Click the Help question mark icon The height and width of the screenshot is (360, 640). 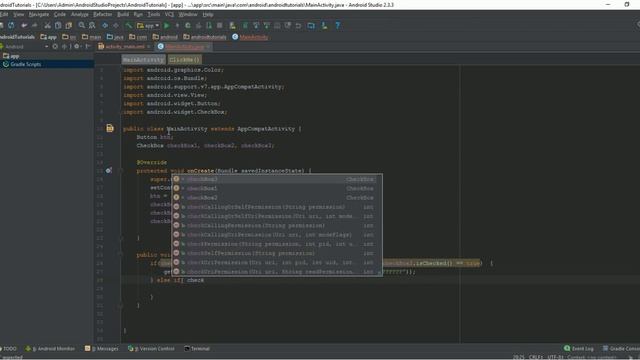point(338,25)
